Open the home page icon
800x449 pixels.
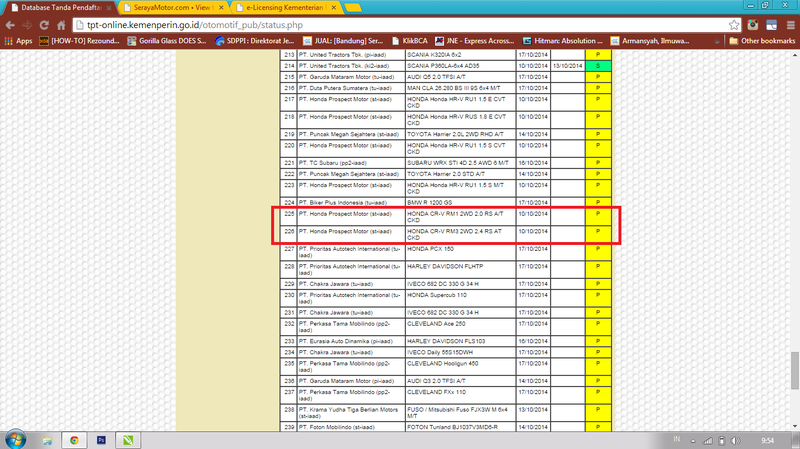point(61,25)
